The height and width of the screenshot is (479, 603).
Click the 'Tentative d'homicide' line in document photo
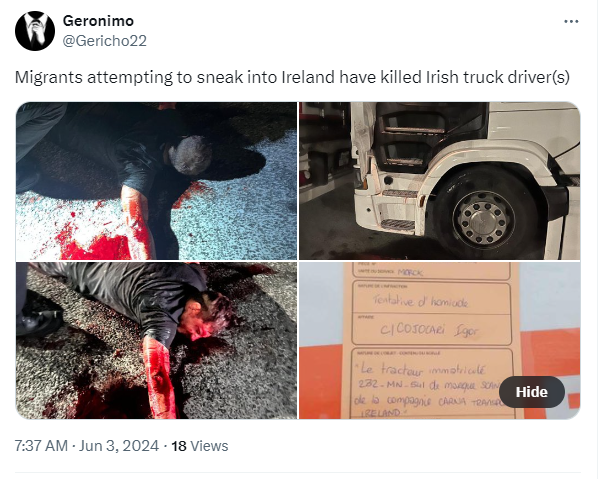click(421, 301)
